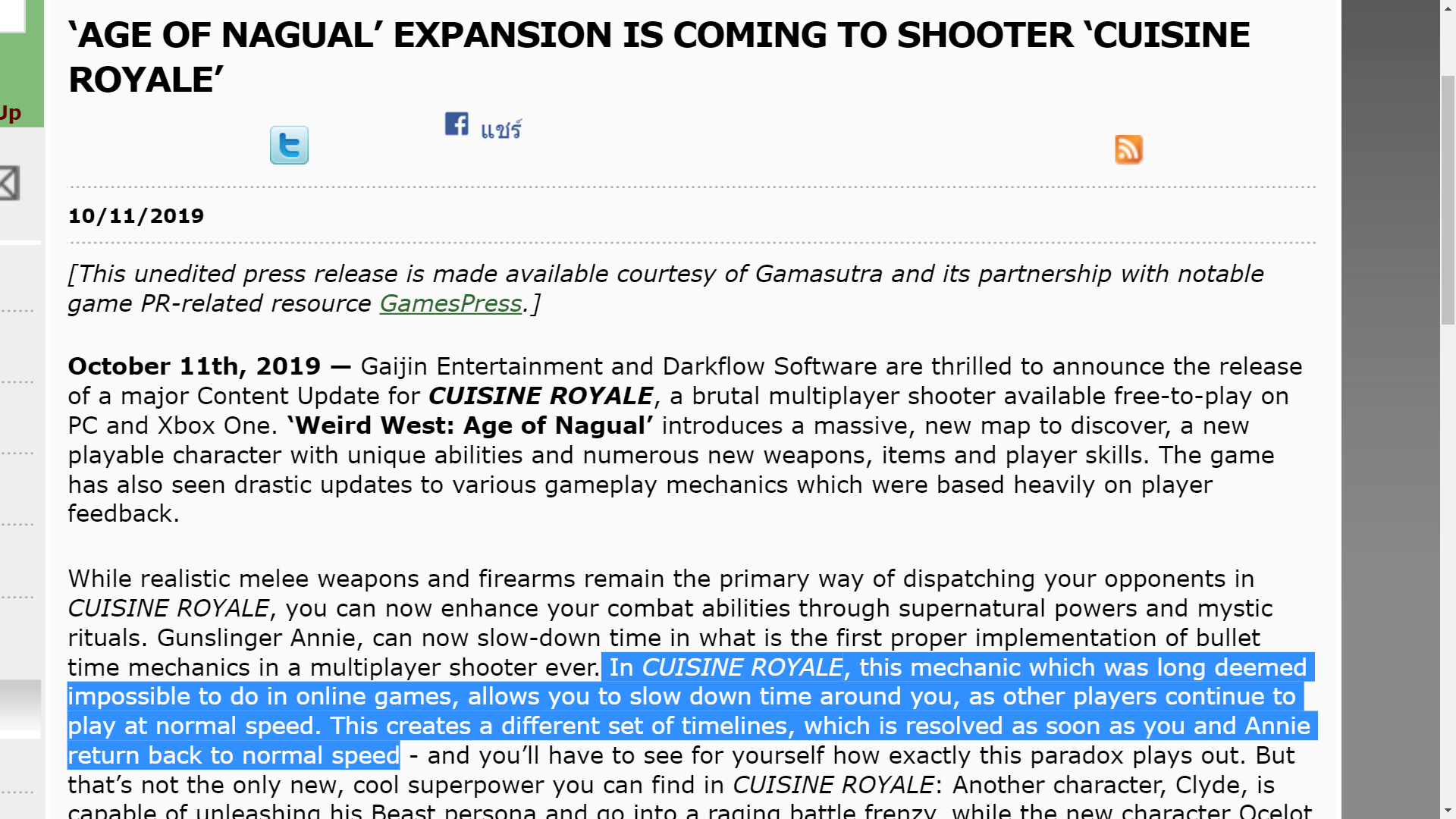This screenshot has width=1456, height=819.
Task: Click the Thai share label beside Facebook
Action: point(501,130)
